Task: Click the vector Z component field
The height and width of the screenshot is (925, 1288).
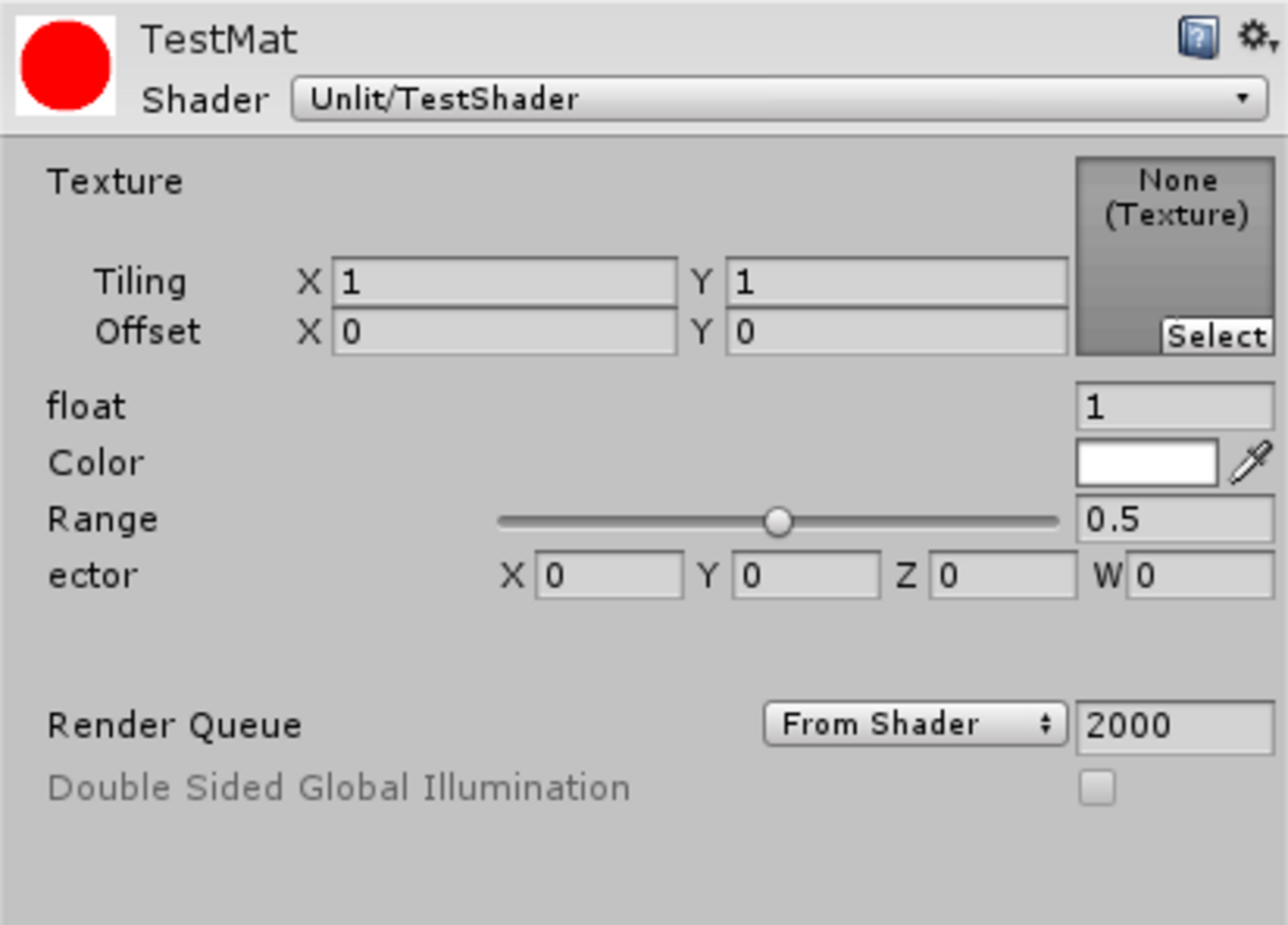Action: 1002,575
